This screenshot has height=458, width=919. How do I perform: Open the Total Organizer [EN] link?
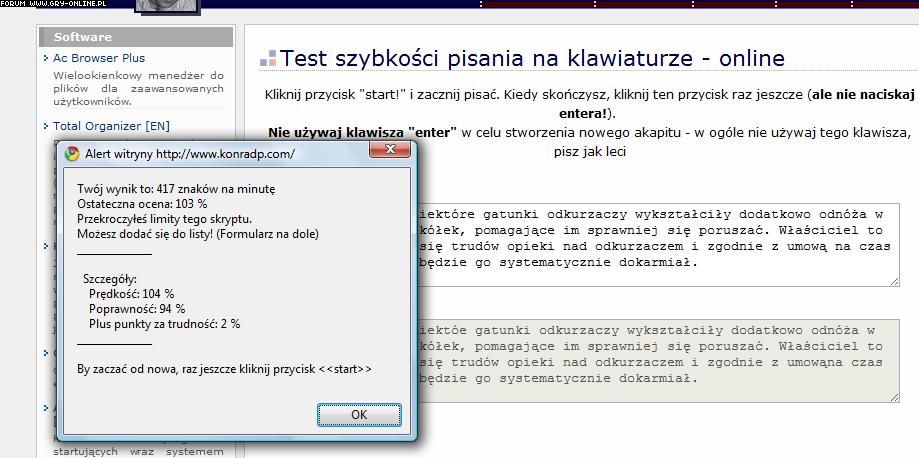coord(111,126)
